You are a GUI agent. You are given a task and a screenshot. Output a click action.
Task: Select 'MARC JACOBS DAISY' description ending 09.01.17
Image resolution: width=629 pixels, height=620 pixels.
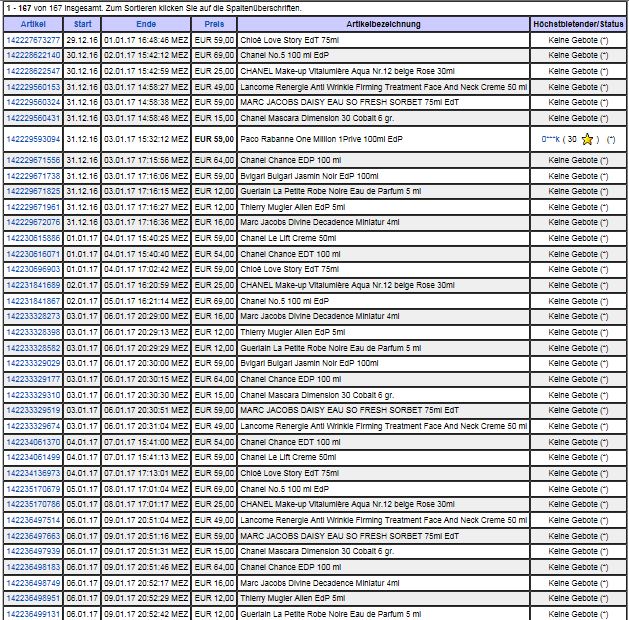pyautogui.click(x=349, y=536)
